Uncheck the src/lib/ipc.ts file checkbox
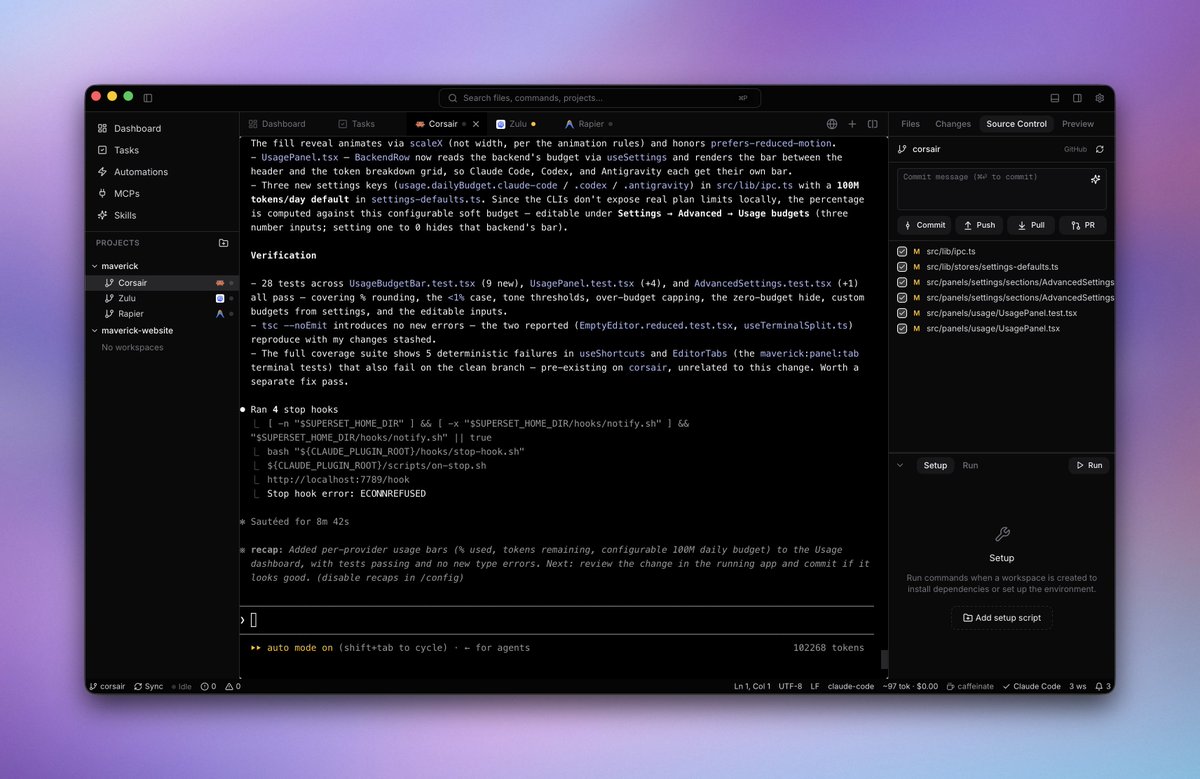The image size is (1200, 779). (x=903, y=251)
